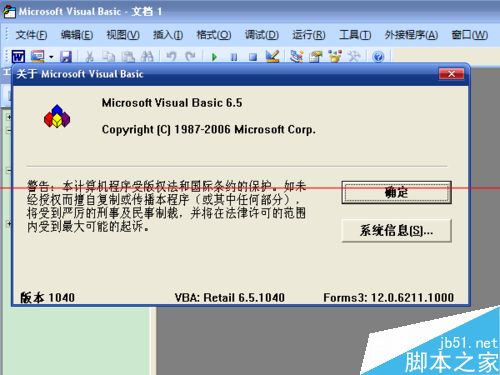Click the Find binoculars icon
The image size is (500, 375).
[x=147, y=57]
